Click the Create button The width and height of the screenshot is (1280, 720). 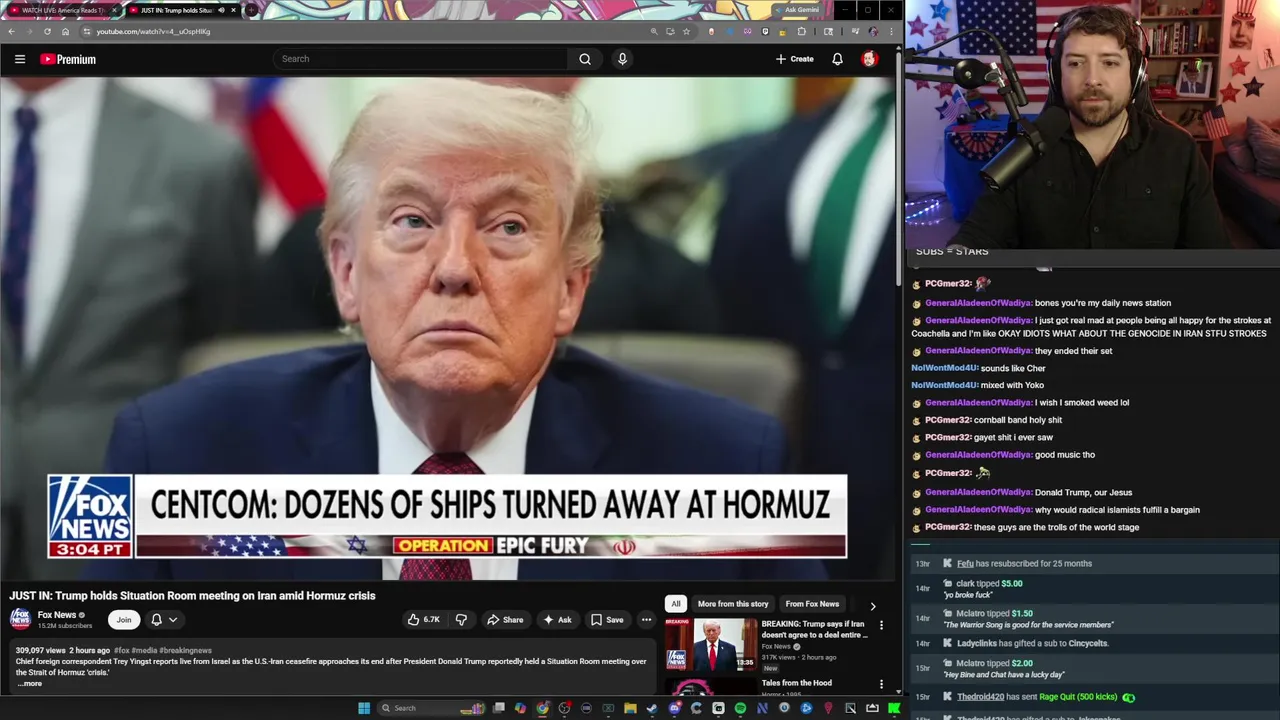[x=795, y=59]
